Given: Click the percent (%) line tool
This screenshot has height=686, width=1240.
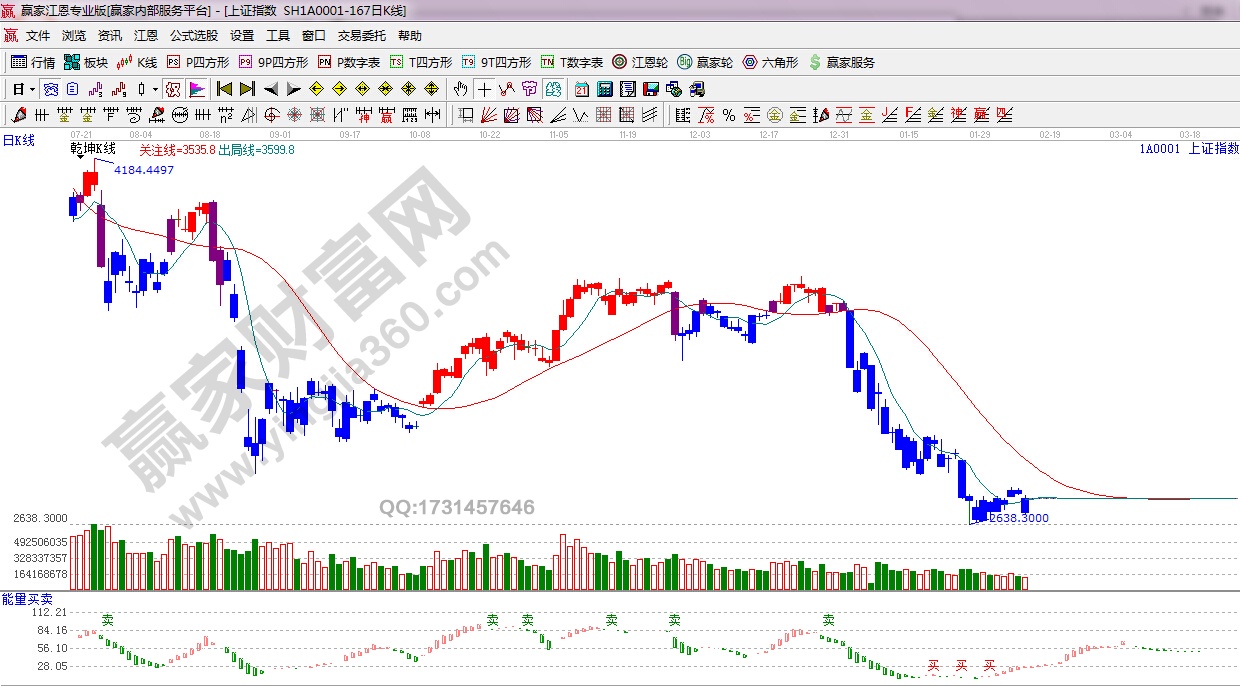Looking at the screenshot, I should [729, 115].
